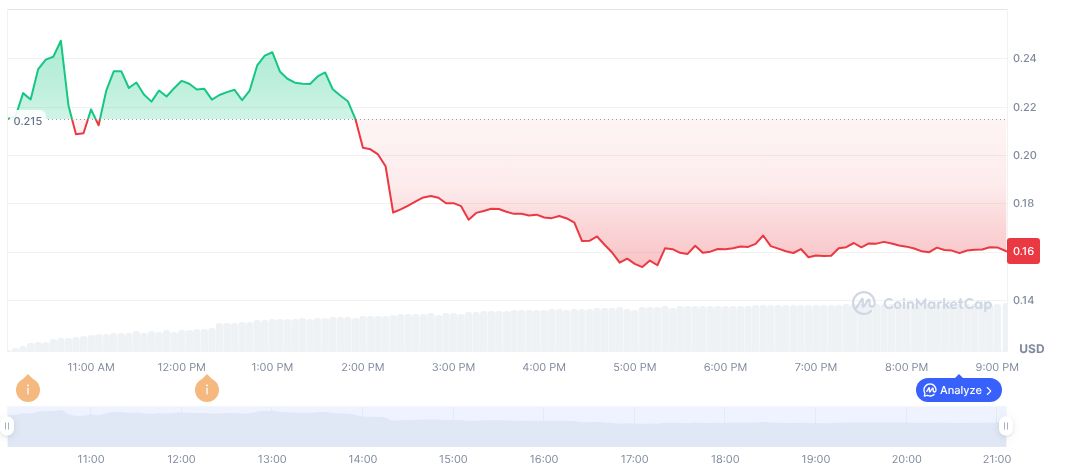The height and width of the screenshot is (470, 1072).
Task: Expand Analyze using its chevron arrow
Action: click(x=989, y=390)
